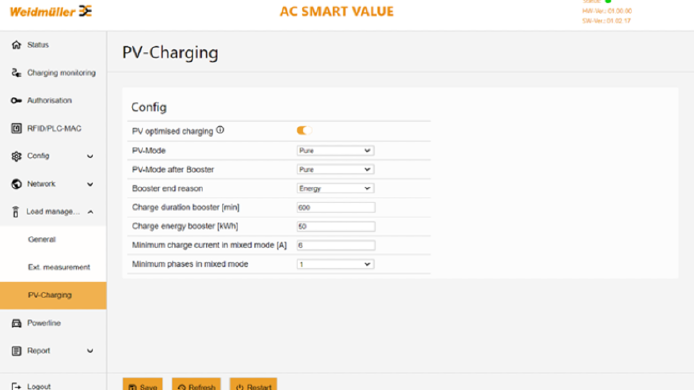Image resolution: width=694 pixels, height=390 pixels.
Task: Click the Weidmüller logo
Action: pyautogui.click(x=50, y=12)
